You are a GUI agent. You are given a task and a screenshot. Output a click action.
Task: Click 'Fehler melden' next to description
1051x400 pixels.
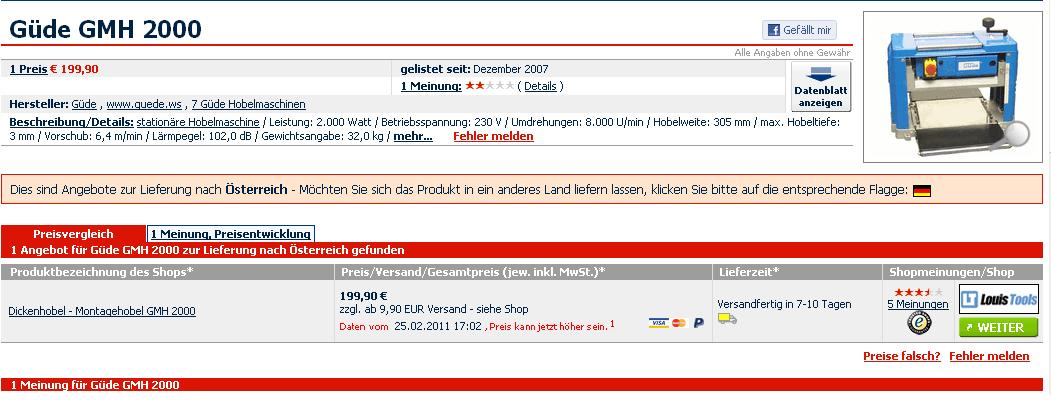click(493, 136)
